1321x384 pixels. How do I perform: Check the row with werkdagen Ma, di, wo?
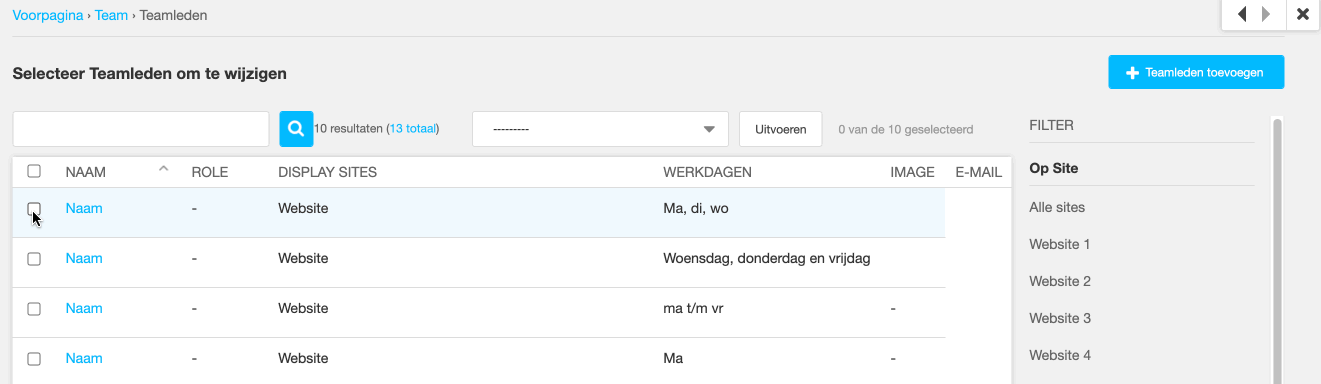pyautogui.click(x=34, y=209)
